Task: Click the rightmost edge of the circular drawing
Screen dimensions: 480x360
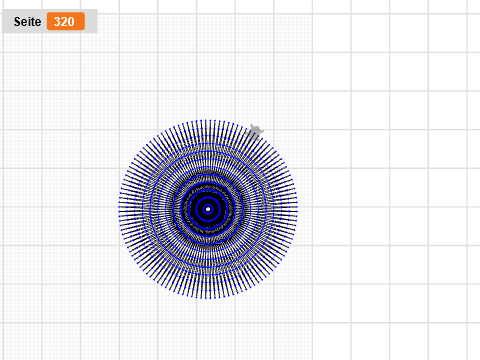Action: click(x=297, y=207)
